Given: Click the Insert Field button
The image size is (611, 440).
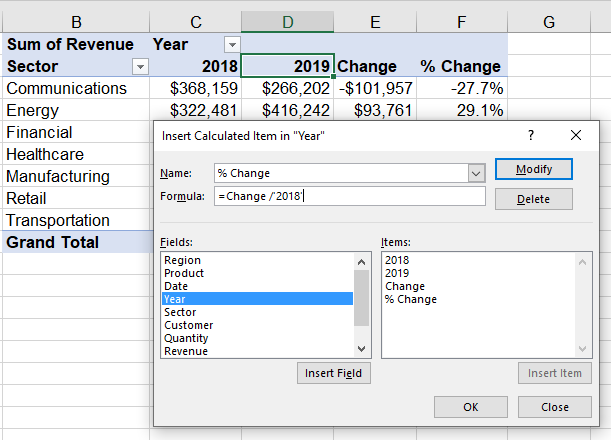Looking at the screenshot, I should coord(334,373).
